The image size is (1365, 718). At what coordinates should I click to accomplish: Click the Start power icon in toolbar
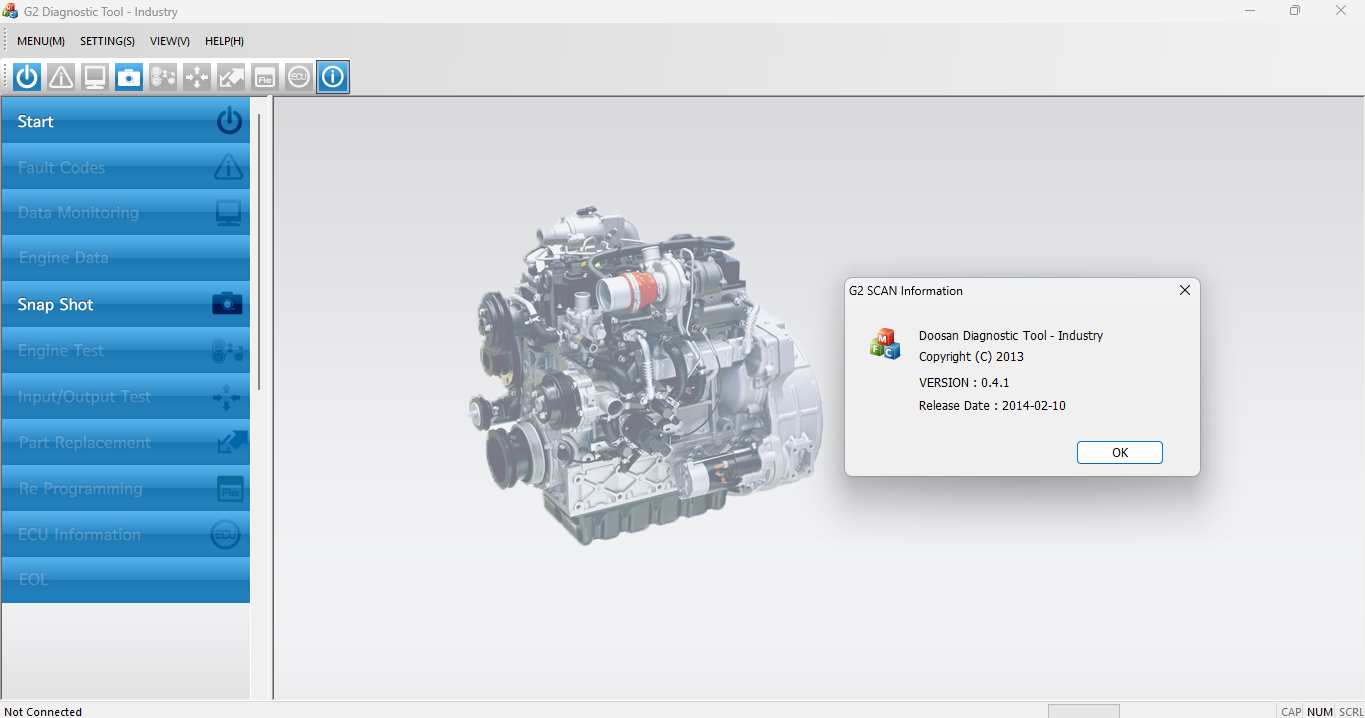[27, 77]
